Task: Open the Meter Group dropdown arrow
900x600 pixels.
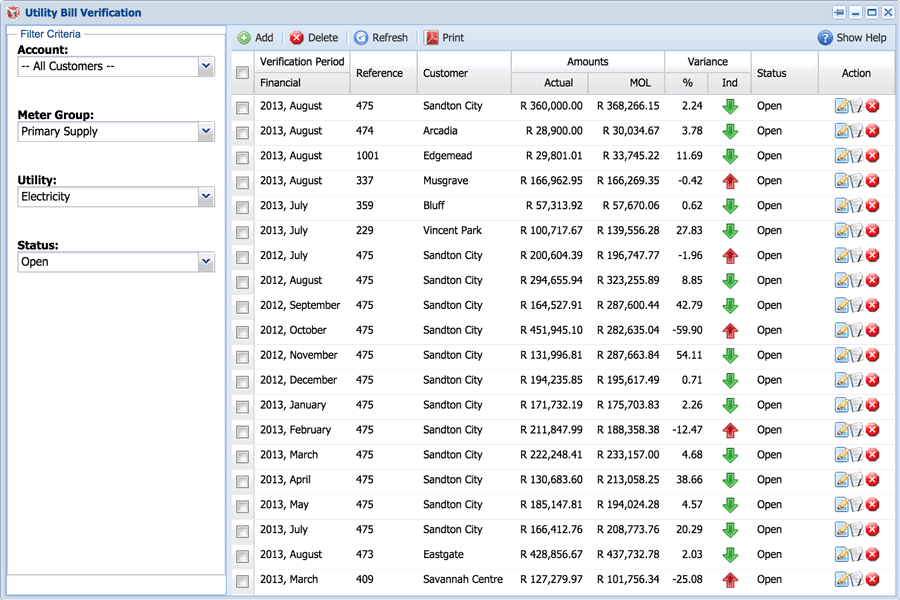Action: click(x=206, y=131)
